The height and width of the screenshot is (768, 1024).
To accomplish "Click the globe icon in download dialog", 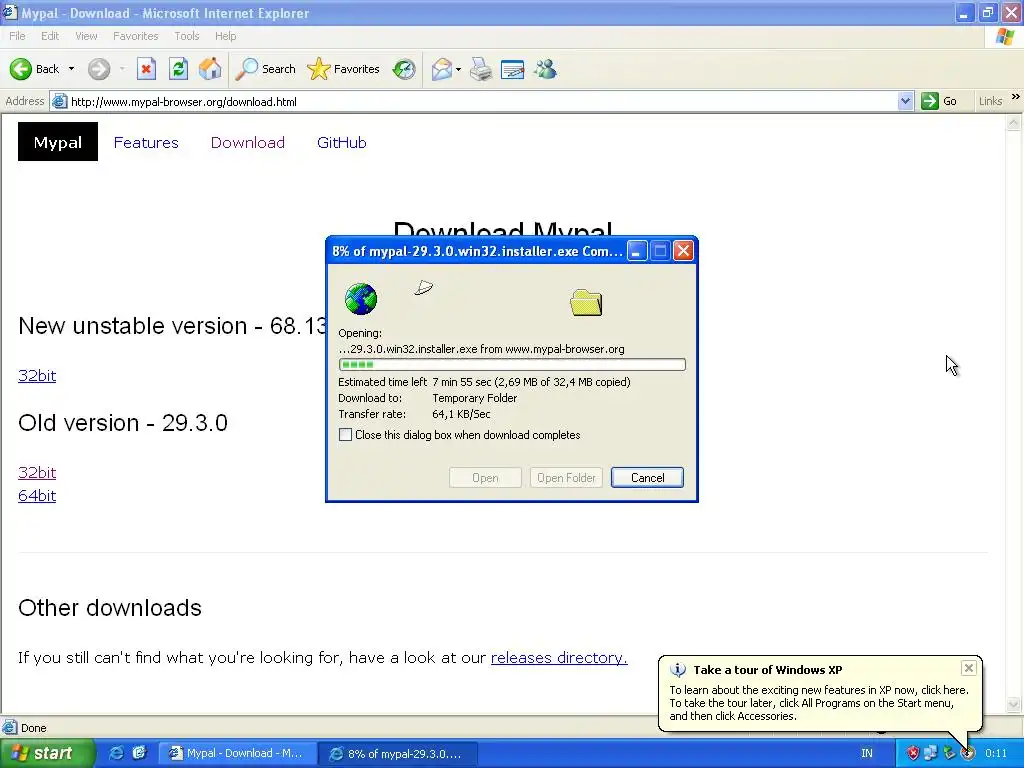I will point(360,299).
